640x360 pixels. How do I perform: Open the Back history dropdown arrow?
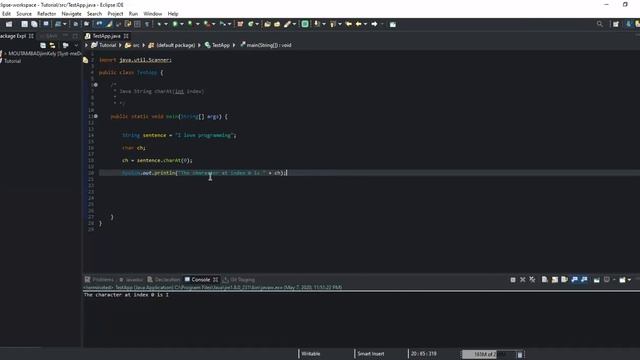tap(365, 24)
